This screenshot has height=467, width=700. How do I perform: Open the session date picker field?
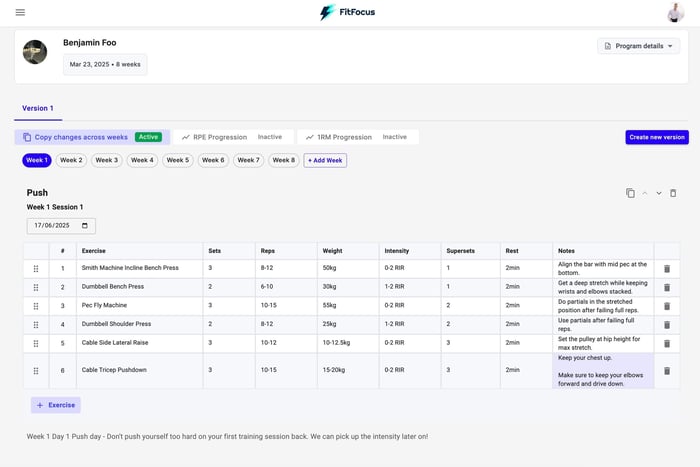pyautogui.click(x=61, y=226)
